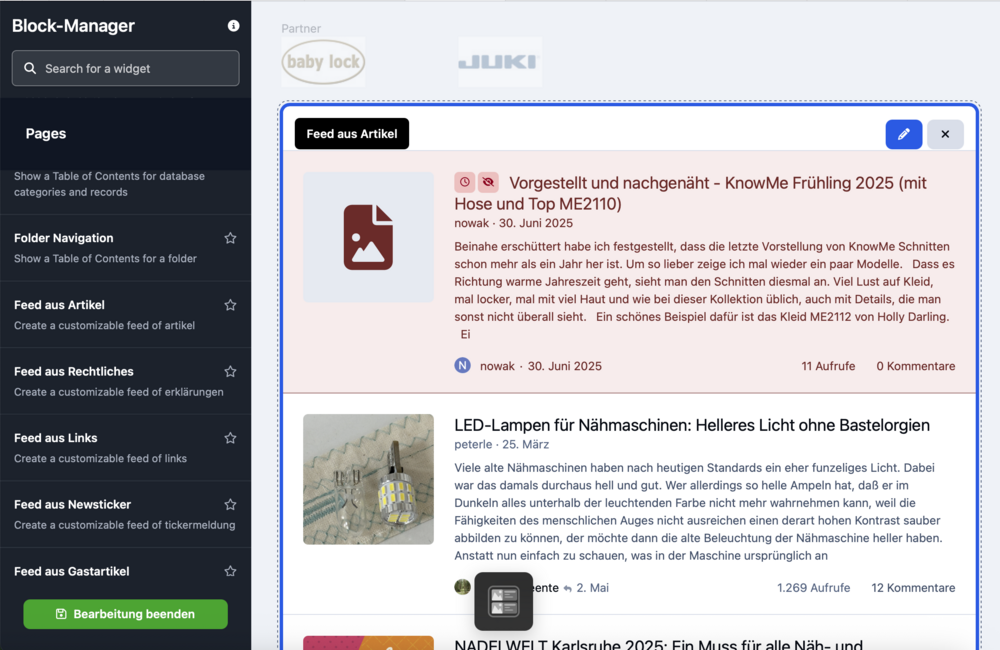Click the baby lock partner logo
The width and height of the screenshot is (1000, 650).
(x=323, y=62)
